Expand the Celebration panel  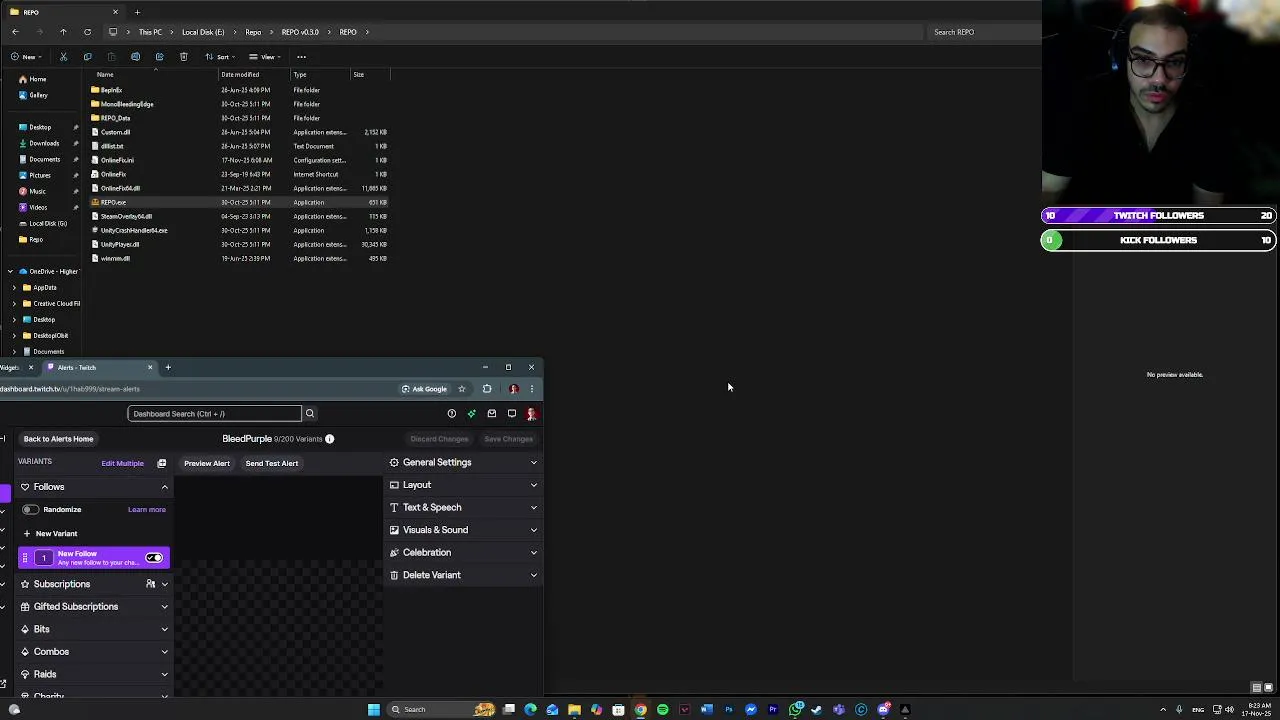464,553
